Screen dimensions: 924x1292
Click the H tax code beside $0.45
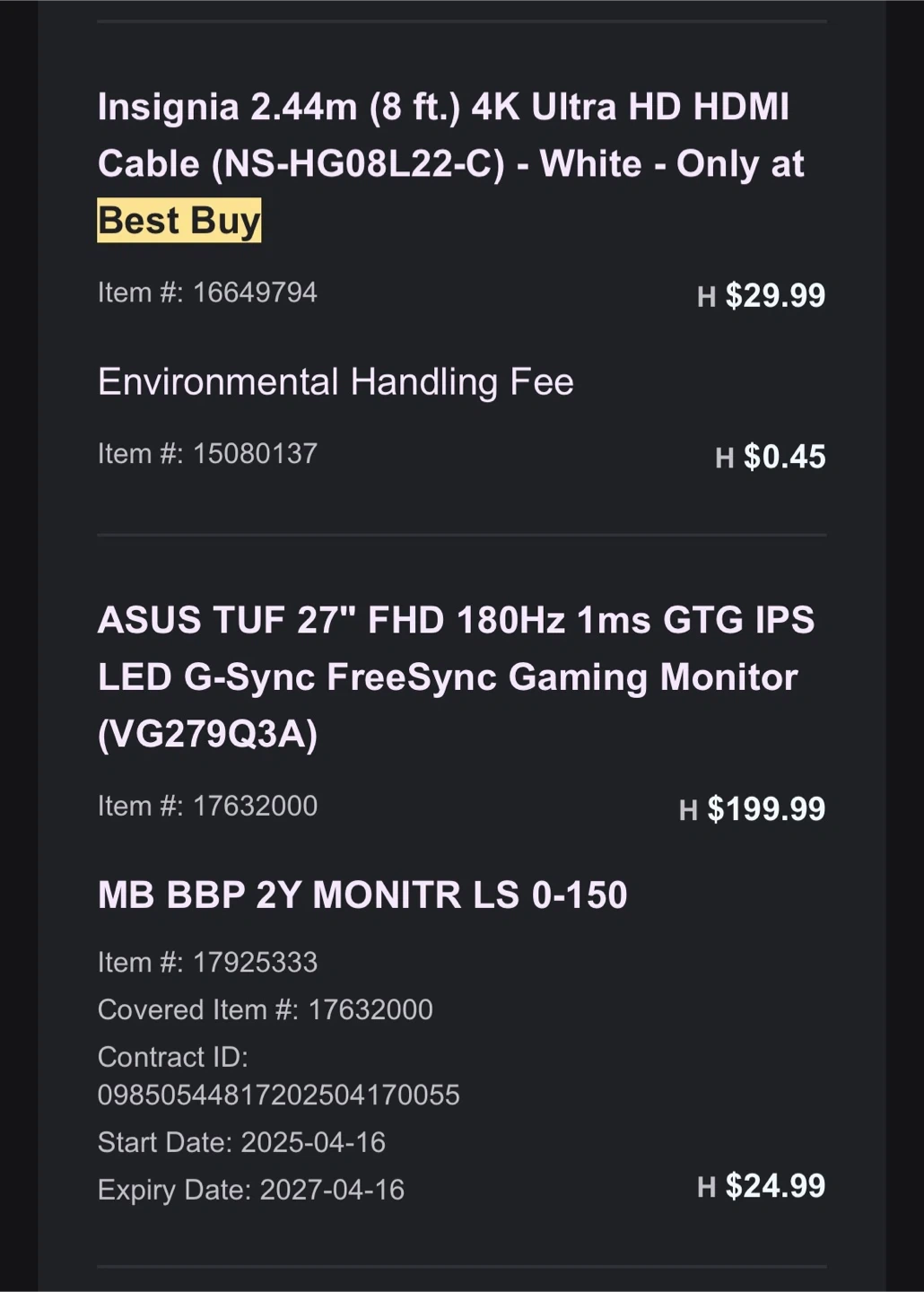725,458
